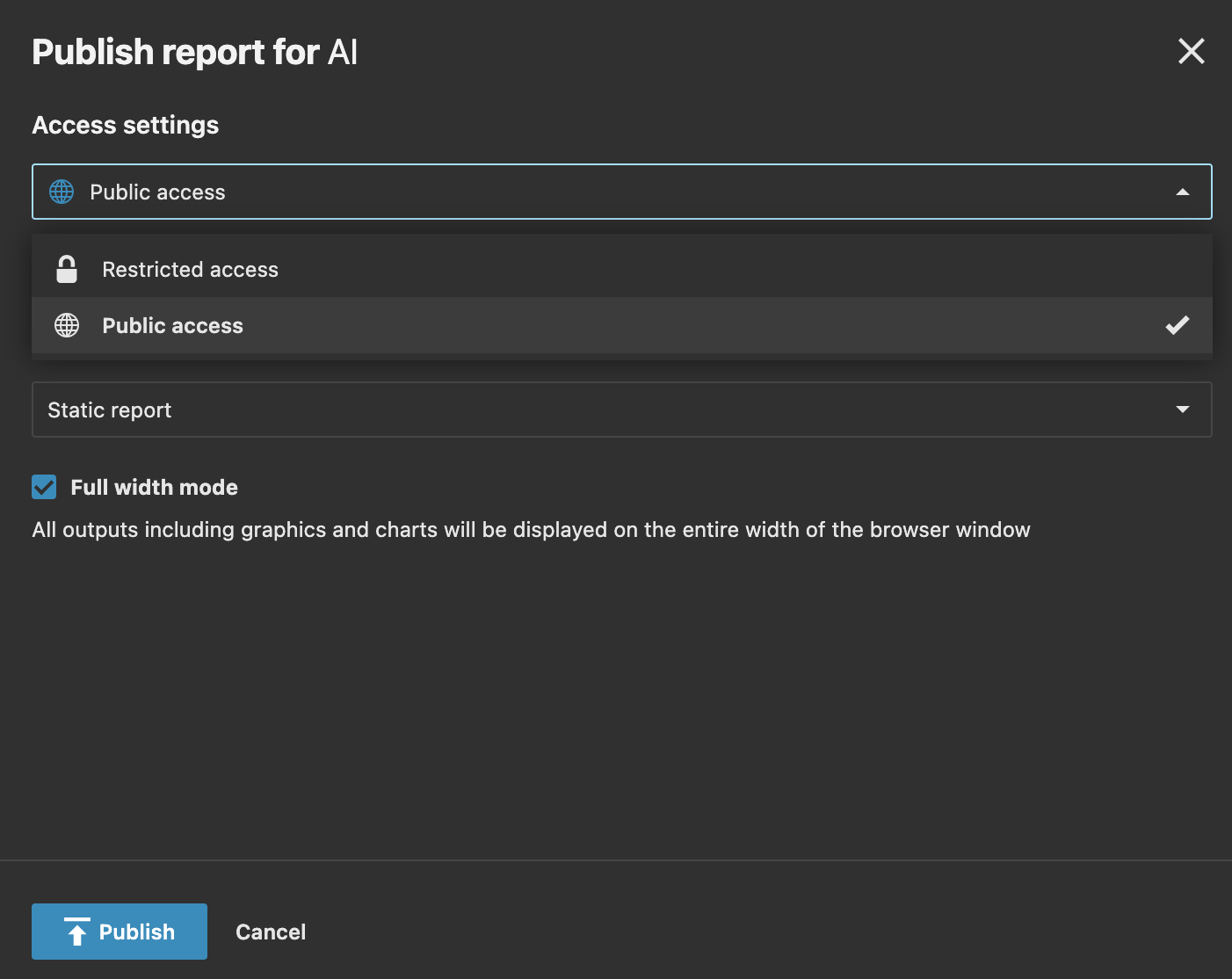
Task: Click the upward chevron on the access selector
Action: click(1183, 191)
